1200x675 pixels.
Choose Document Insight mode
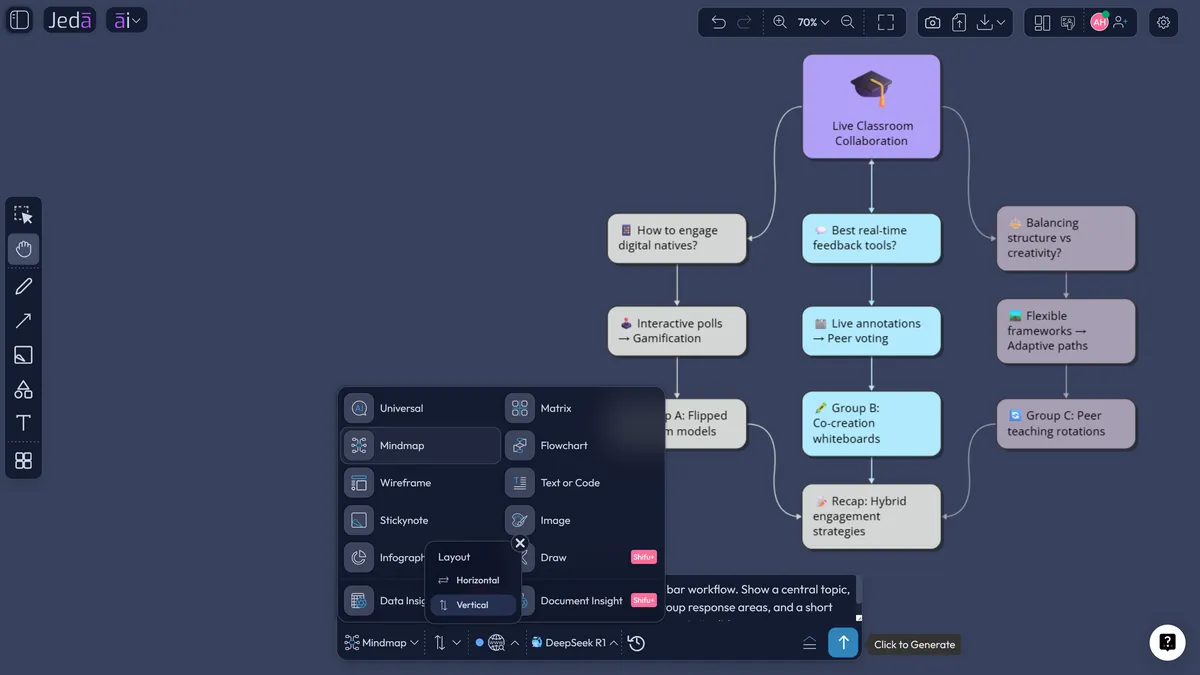coord(582,601)
